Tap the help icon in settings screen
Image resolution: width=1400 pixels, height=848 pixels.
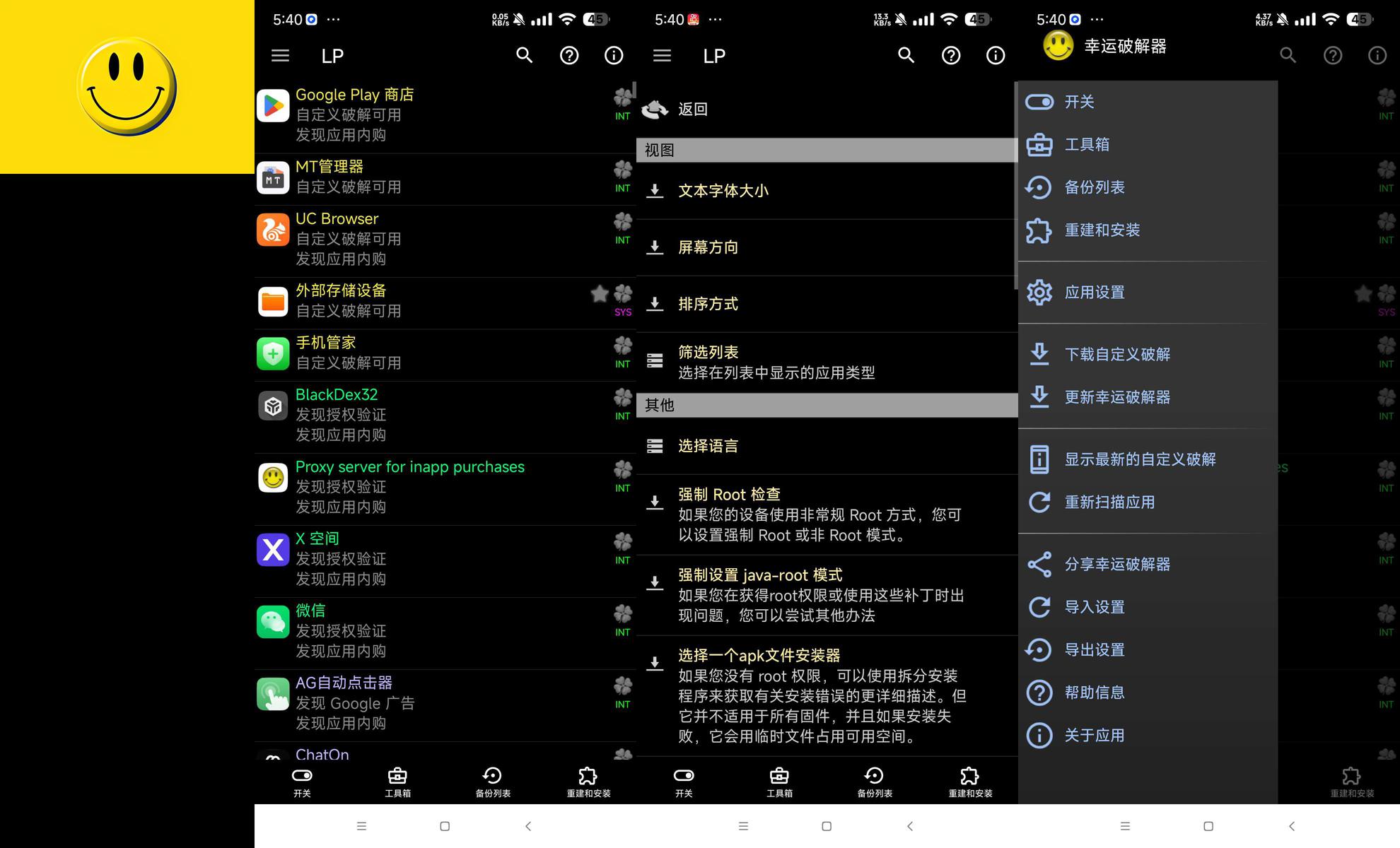click(x=951, y=55)
